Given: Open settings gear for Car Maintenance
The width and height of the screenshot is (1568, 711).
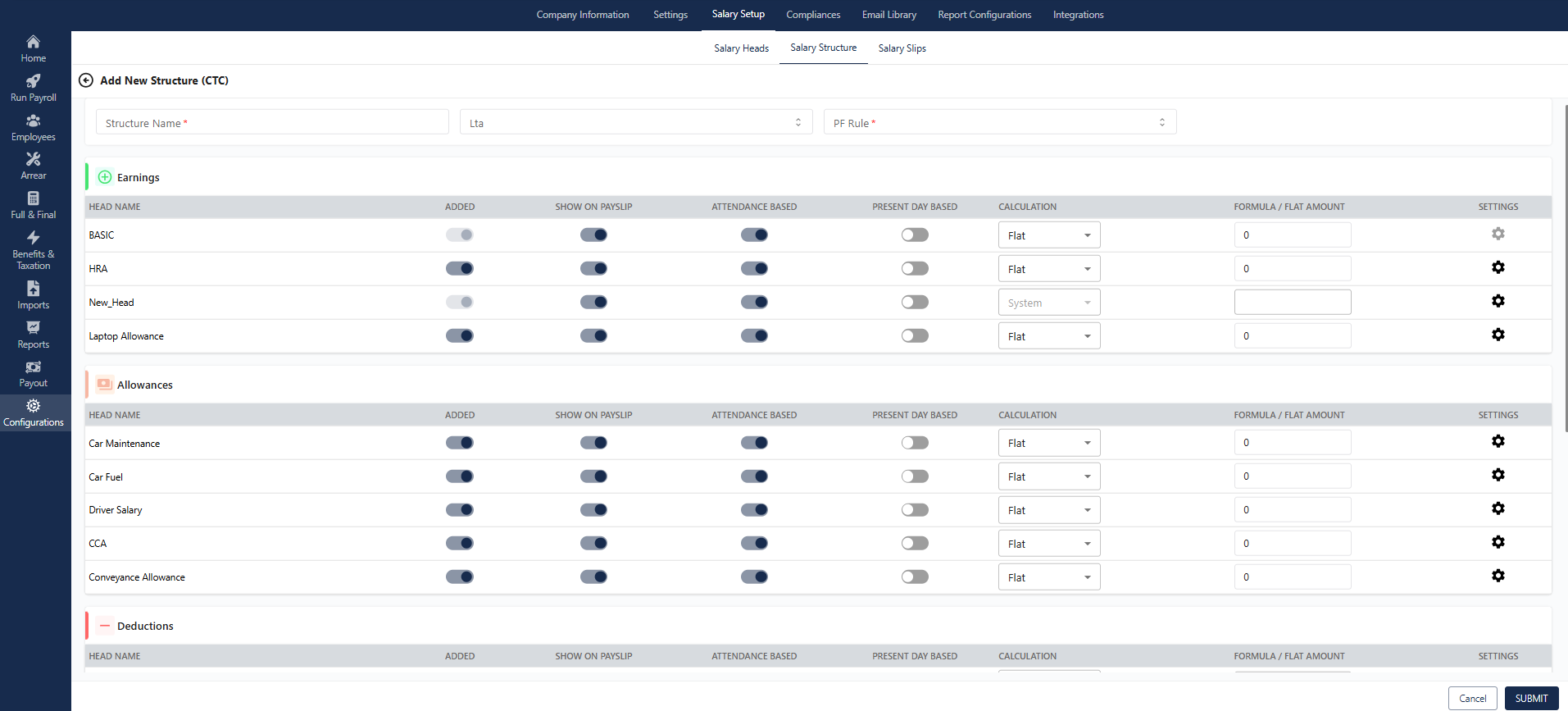Looking at the screenshot, I should [x=1498, y=441].
